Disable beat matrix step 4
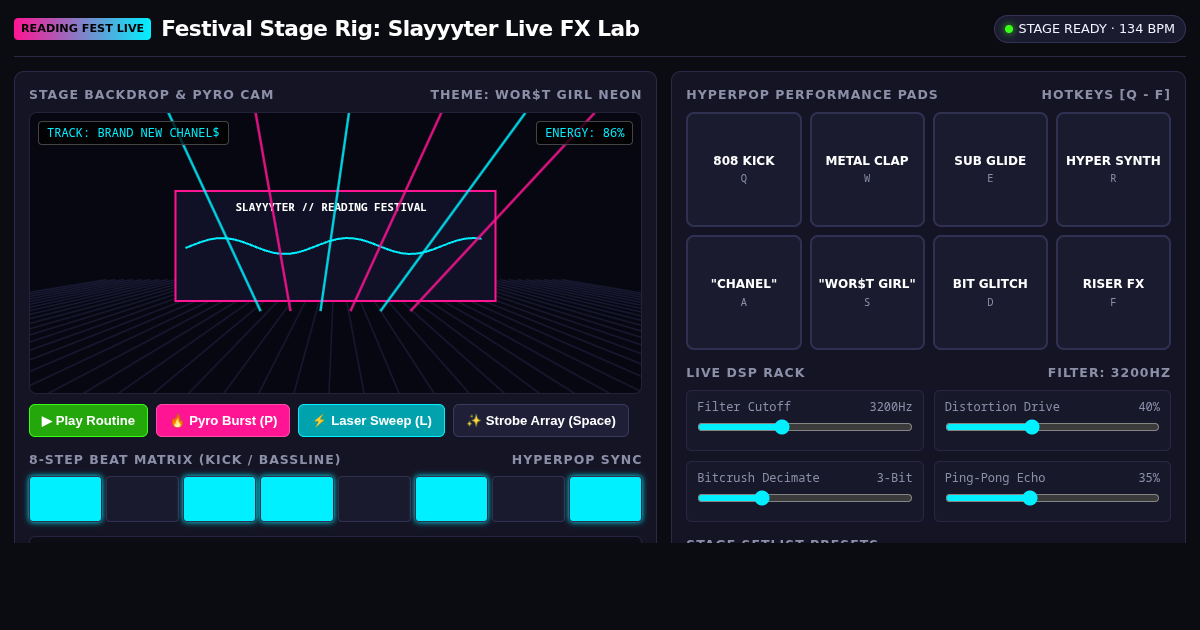1200x630 pixels. click(297, 499)
